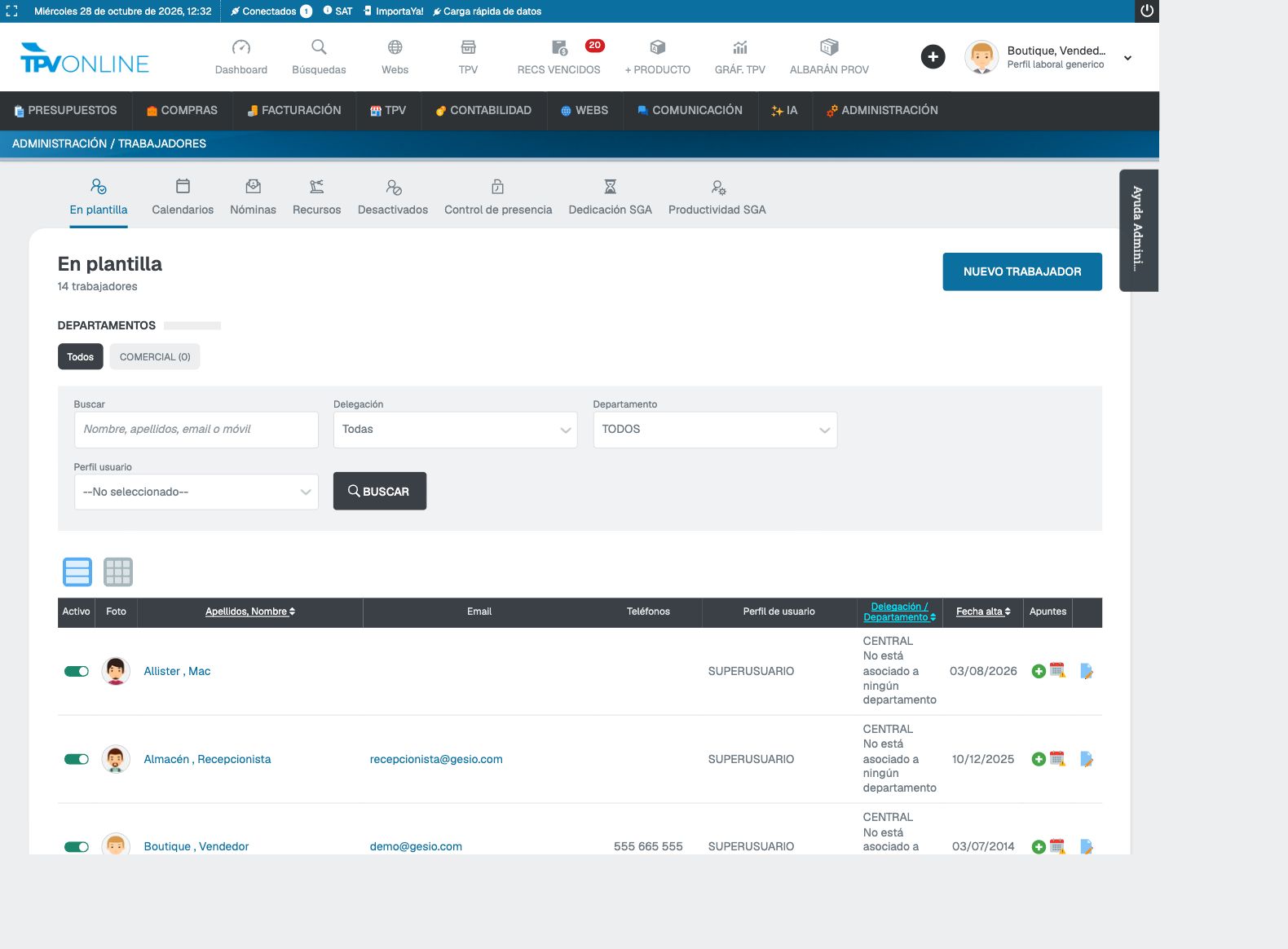Edit the Almacén, Recepcionista record
The width and height of the screenshot is (1288, 949).
pos(1087,759)
